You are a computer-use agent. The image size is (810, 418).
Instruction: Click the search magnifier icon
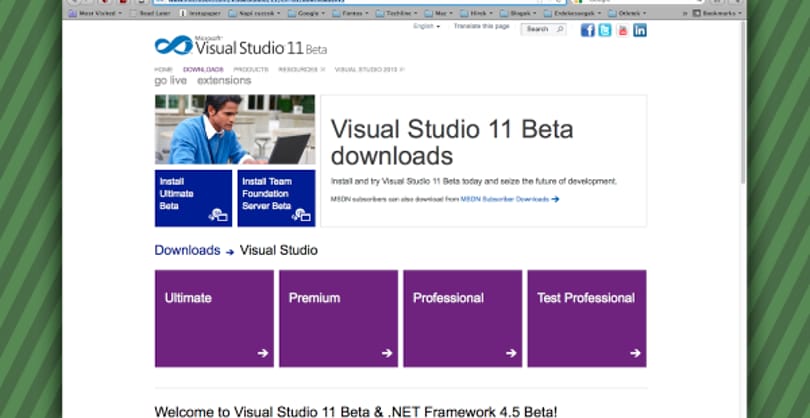(x=559, y=29)
